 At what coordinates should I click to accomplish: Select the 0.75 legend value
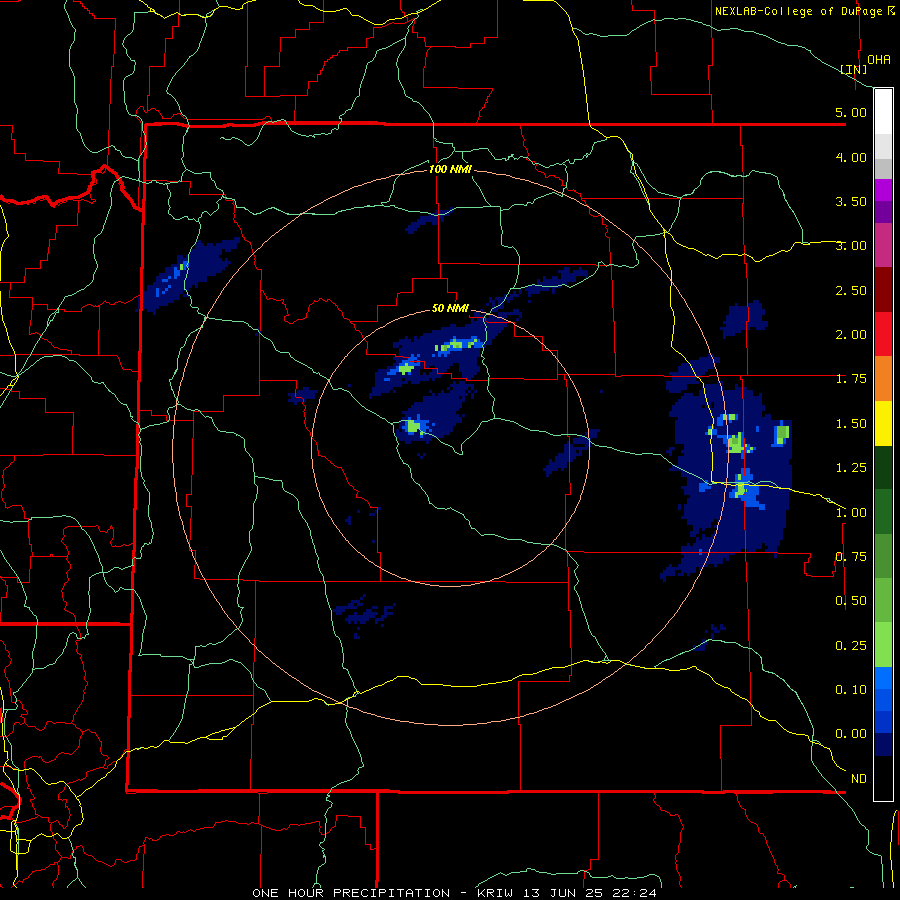851,557
